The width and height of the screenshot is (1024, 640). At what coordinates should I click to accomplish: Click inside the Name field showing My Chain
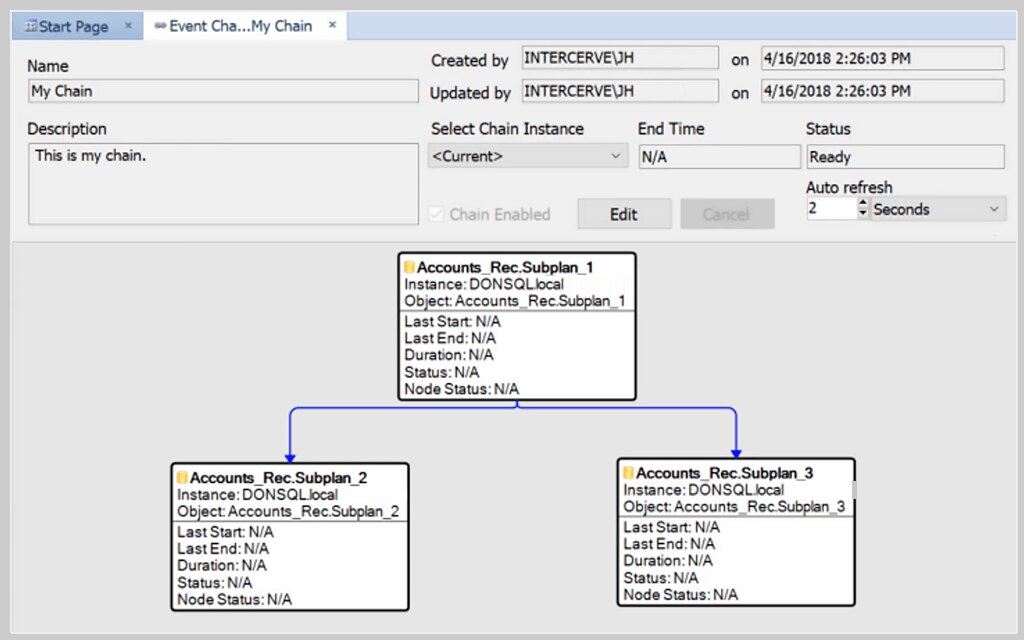pyautogui.click(x=223, y=90)
